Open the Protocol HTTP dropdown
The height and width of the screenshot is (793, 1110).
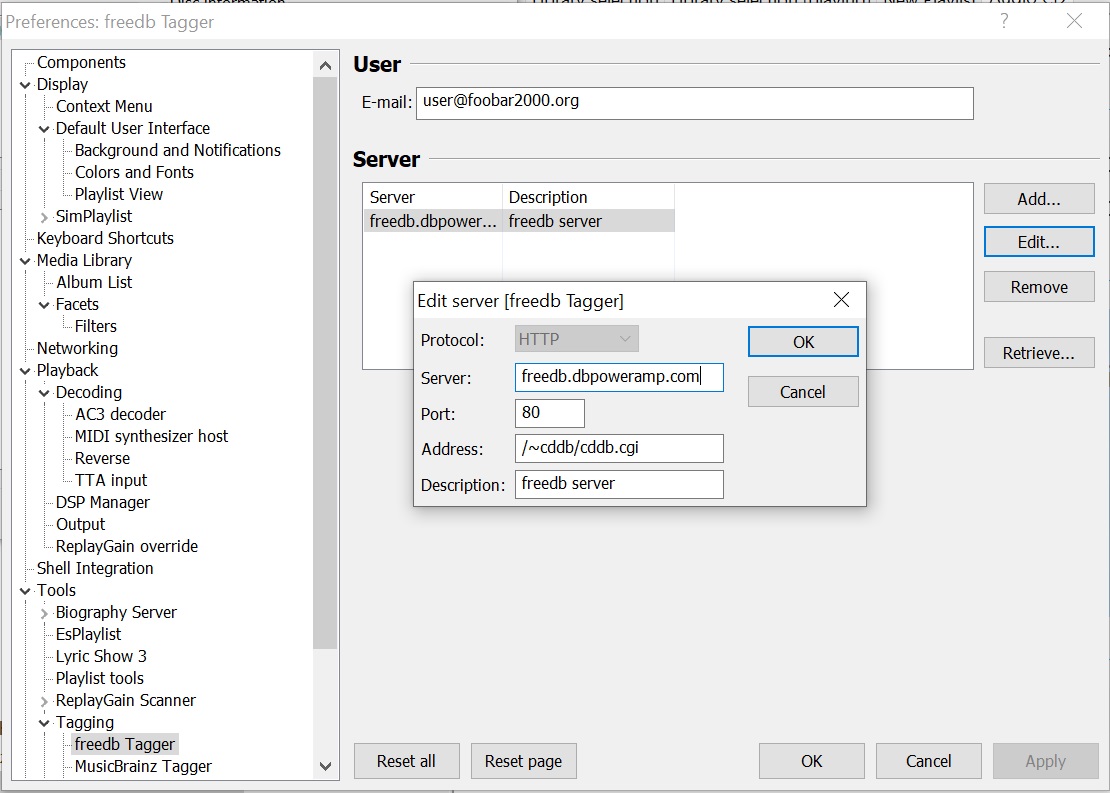577,339
